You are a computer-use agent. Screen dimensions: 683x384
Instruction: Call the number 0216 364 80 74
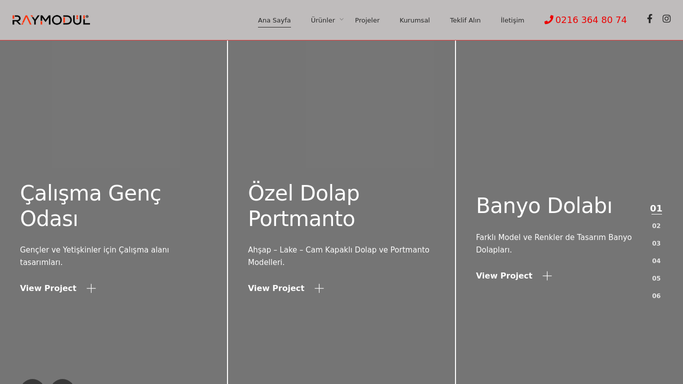(591, 20)
